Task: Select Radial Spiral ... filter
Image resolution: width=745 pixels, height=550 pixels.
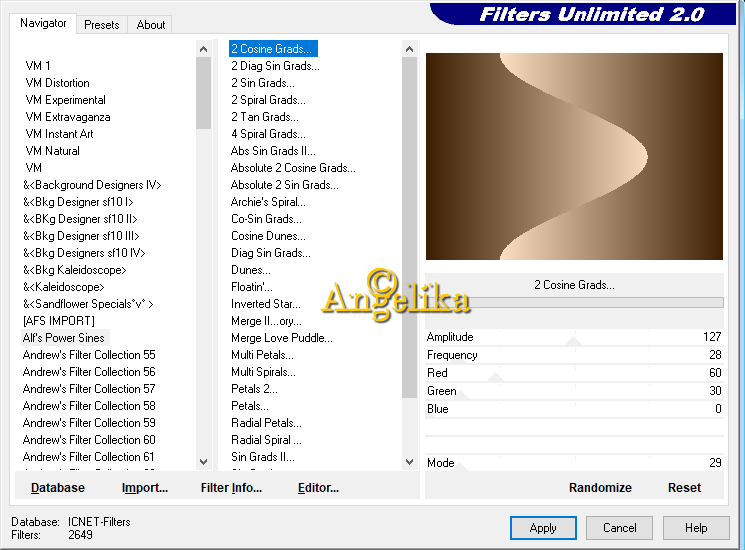Action: click(x=266, y=440)
